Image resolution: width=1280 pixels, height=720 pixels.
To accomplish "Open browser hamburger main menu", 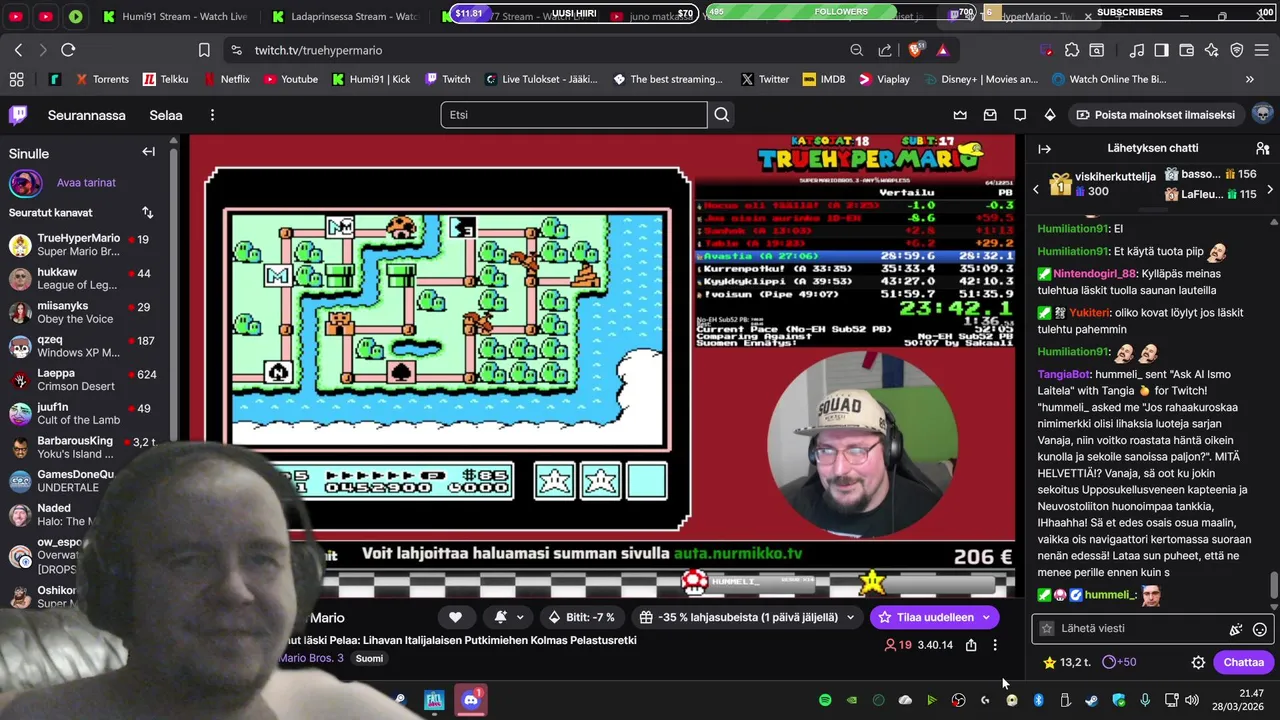I will tap(1263, 50).
